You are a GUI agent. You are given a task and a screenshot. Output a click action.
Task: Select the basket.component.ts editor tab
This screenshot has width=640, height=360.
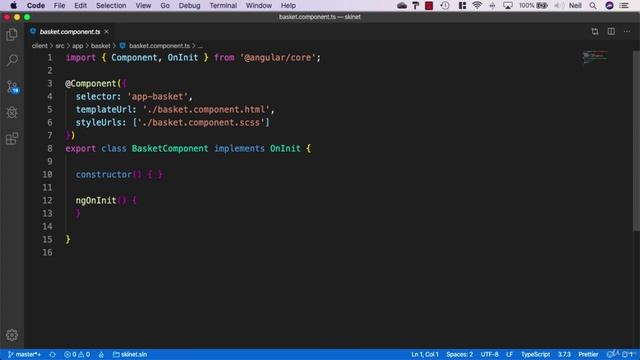(69, 31)
